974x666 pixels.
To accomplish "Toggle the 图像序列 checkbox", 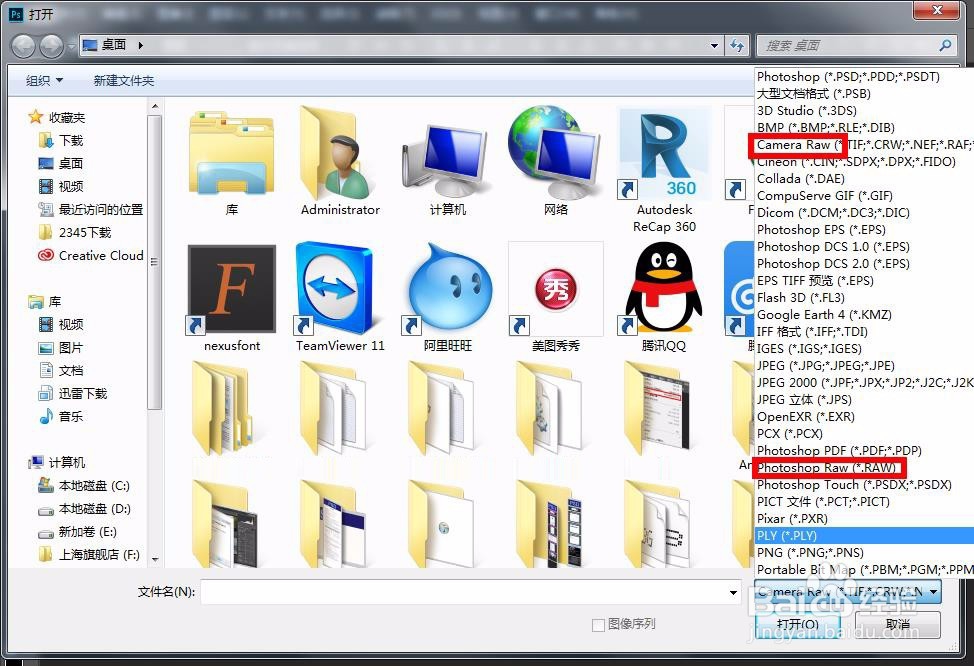I will [x=598, y=624].
